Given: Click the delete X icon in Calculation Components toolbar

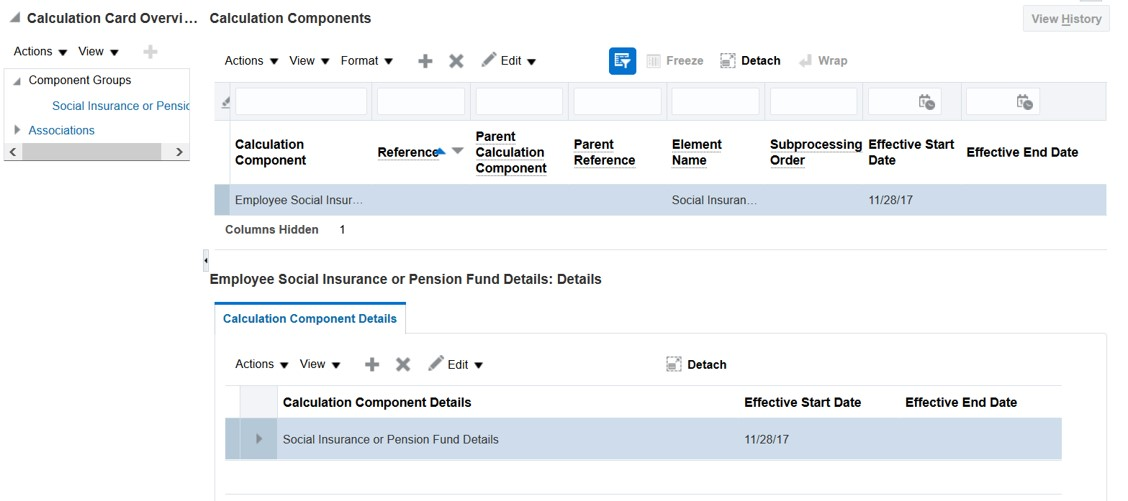Looking at the screenshot, I should [x=456, y=61].
